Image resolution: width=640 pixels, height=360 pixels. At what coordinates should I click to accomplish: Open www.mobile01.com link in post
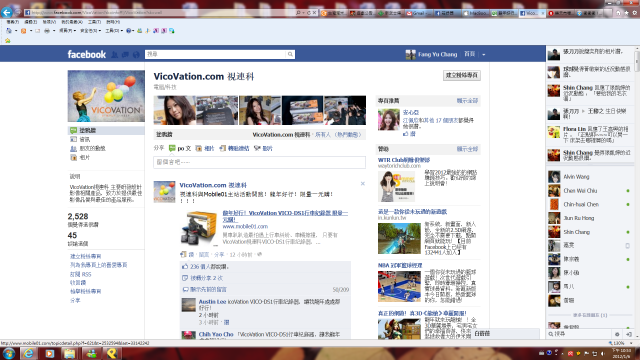(245, 226)
